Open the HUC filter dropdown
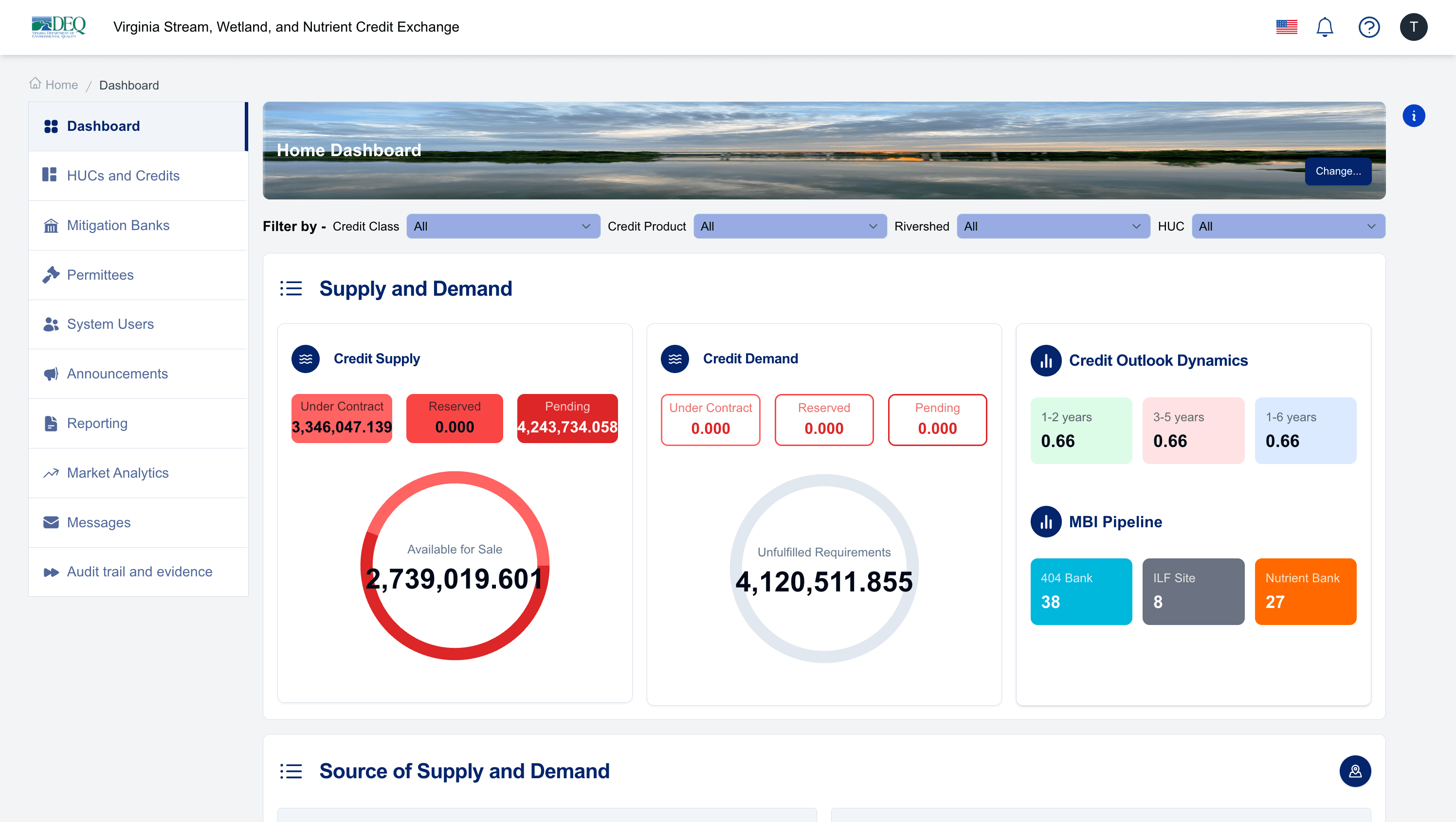 (1288, 227)
